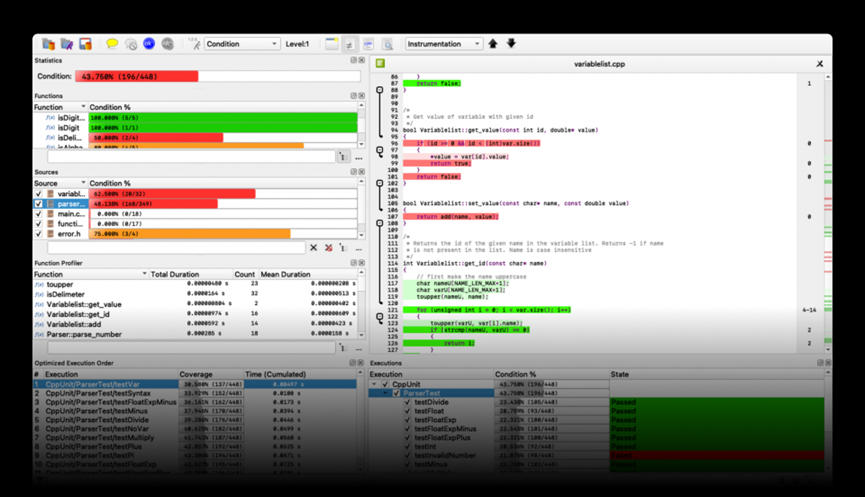Uncheck the testFloat execution checkbox
The image size is (865, 497).
(x=408, y=411)
